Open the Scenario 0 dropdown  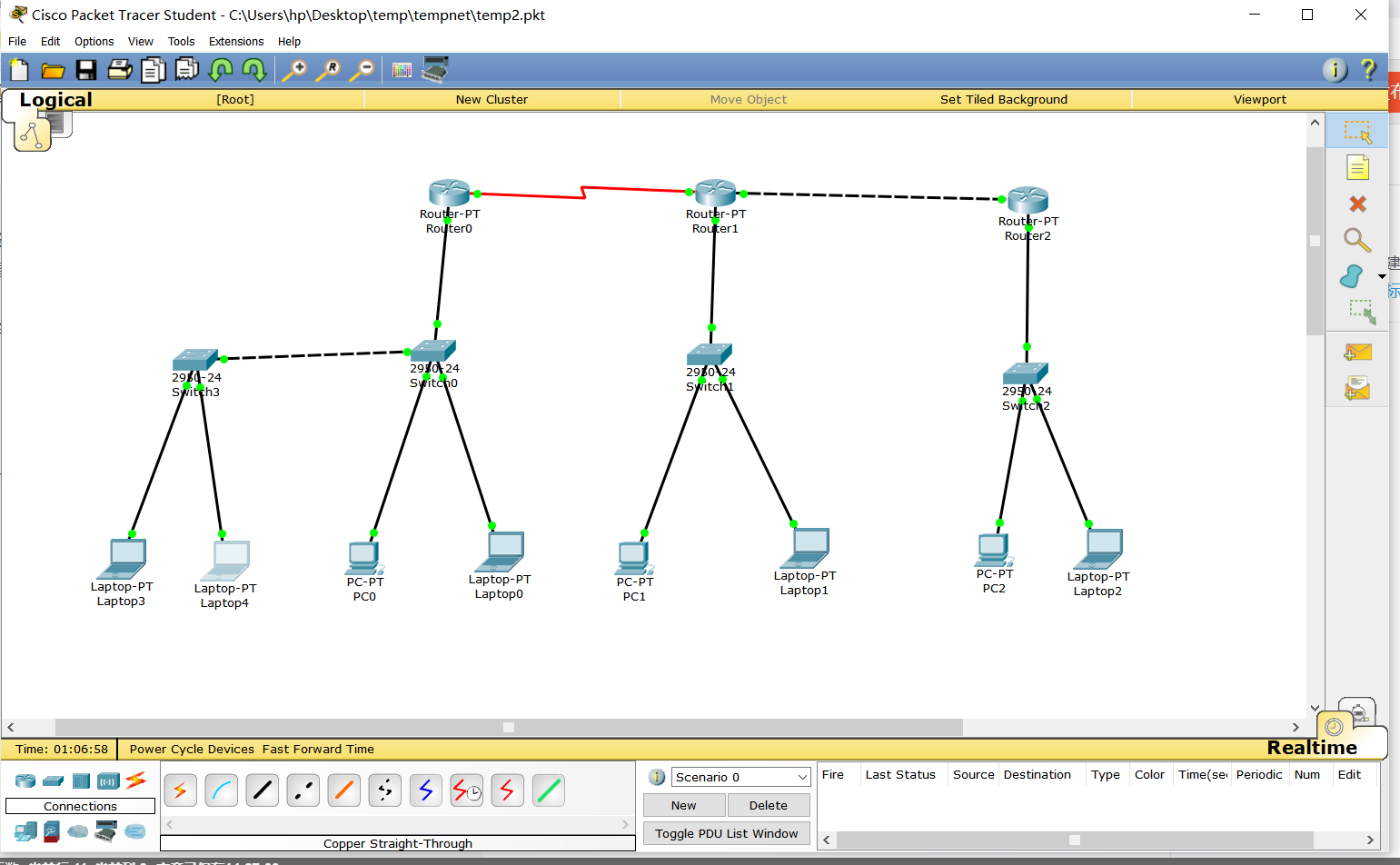click(x=740, y=777)
